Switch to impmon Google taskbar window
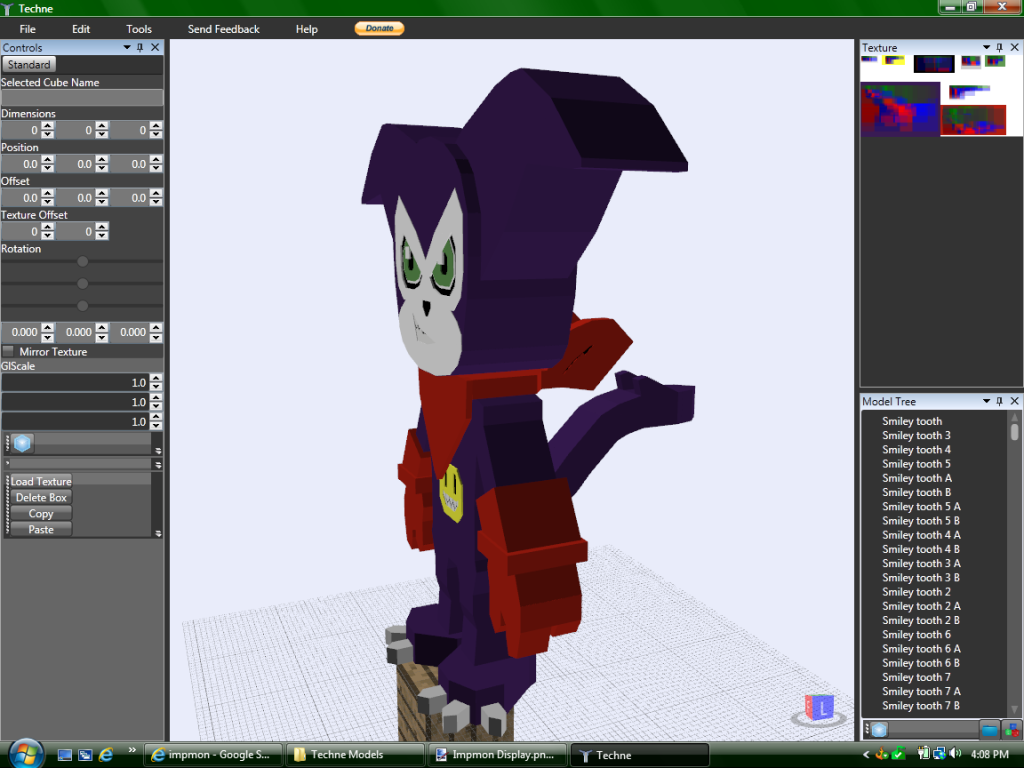This screenshot has height=768, width=1024. point(213,755)
